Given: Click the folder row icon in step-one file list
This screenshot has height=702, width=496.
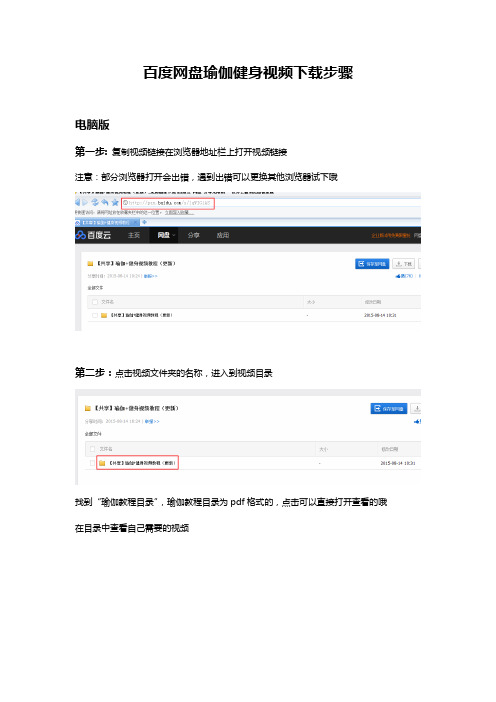Looking at the screenshot, I should (x=104, y=315).
